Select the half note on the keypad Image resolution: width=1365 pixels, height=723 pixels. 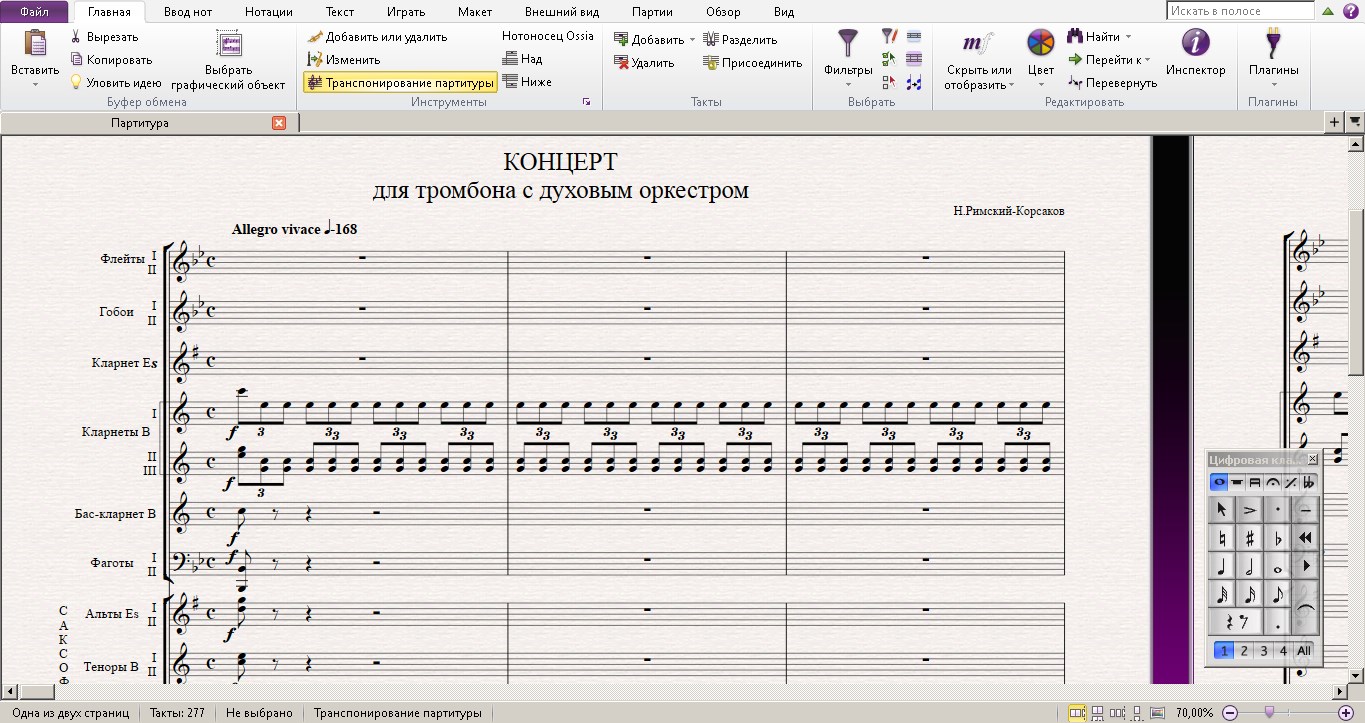click(x=1249, y=566)
